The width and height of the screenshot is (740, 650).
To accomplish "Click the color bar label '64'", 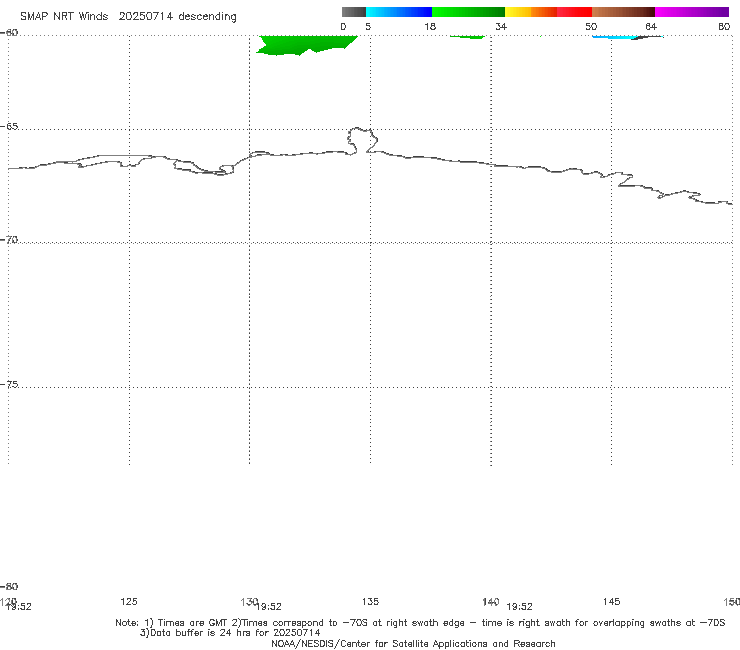I will (651, 27).
